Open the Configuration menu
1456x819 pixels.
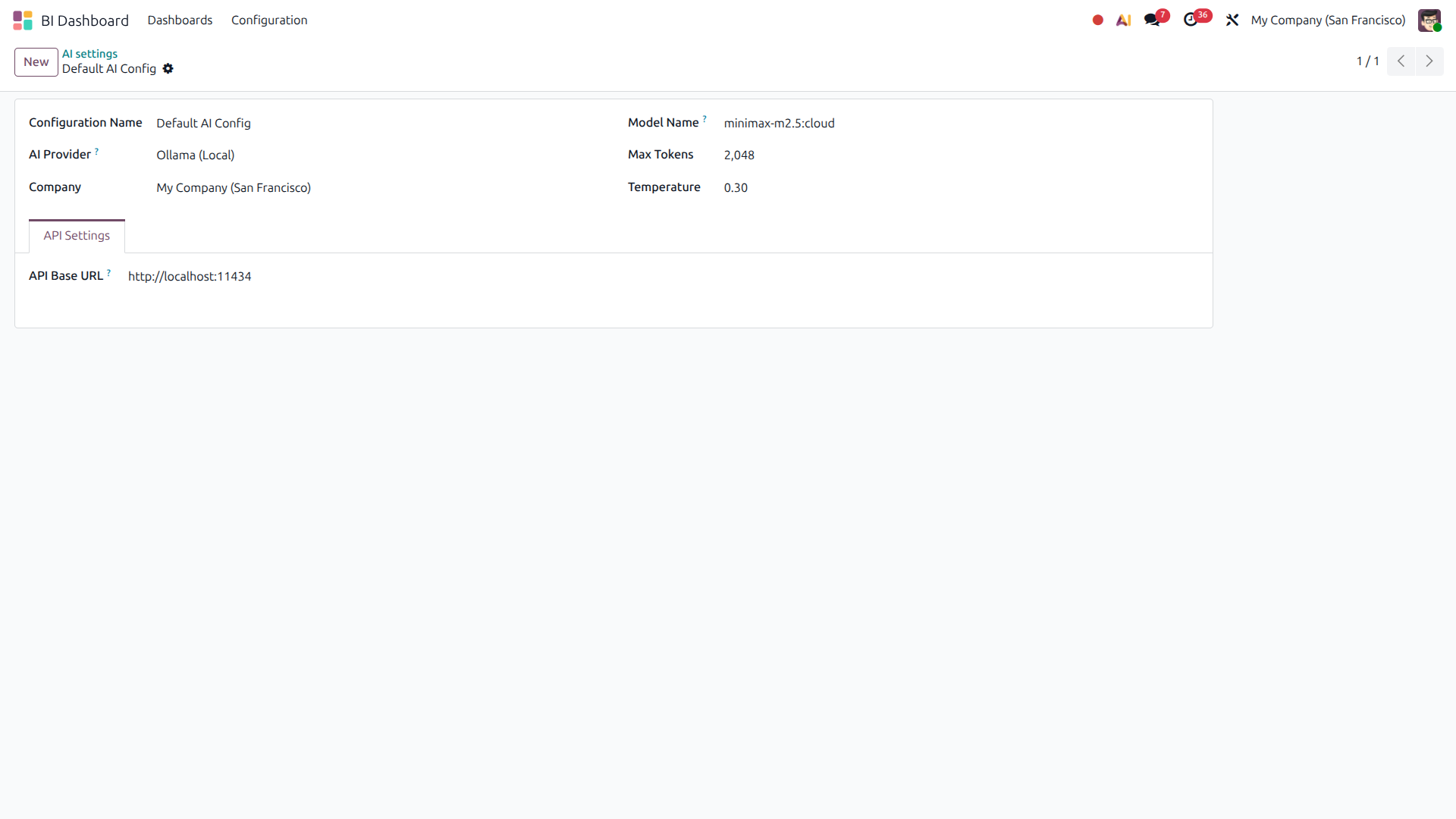click(x=269, y=20)
